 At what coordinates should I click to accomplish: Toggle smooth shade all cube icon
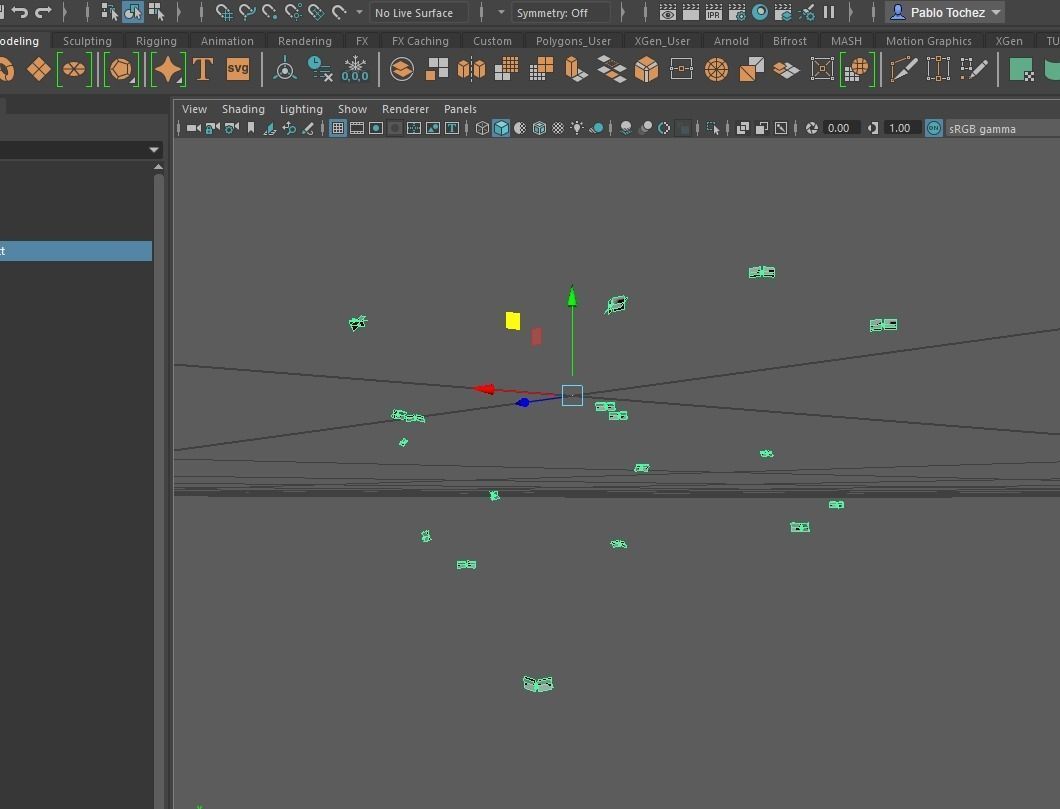pyautogui.click(x=501, y=128)
